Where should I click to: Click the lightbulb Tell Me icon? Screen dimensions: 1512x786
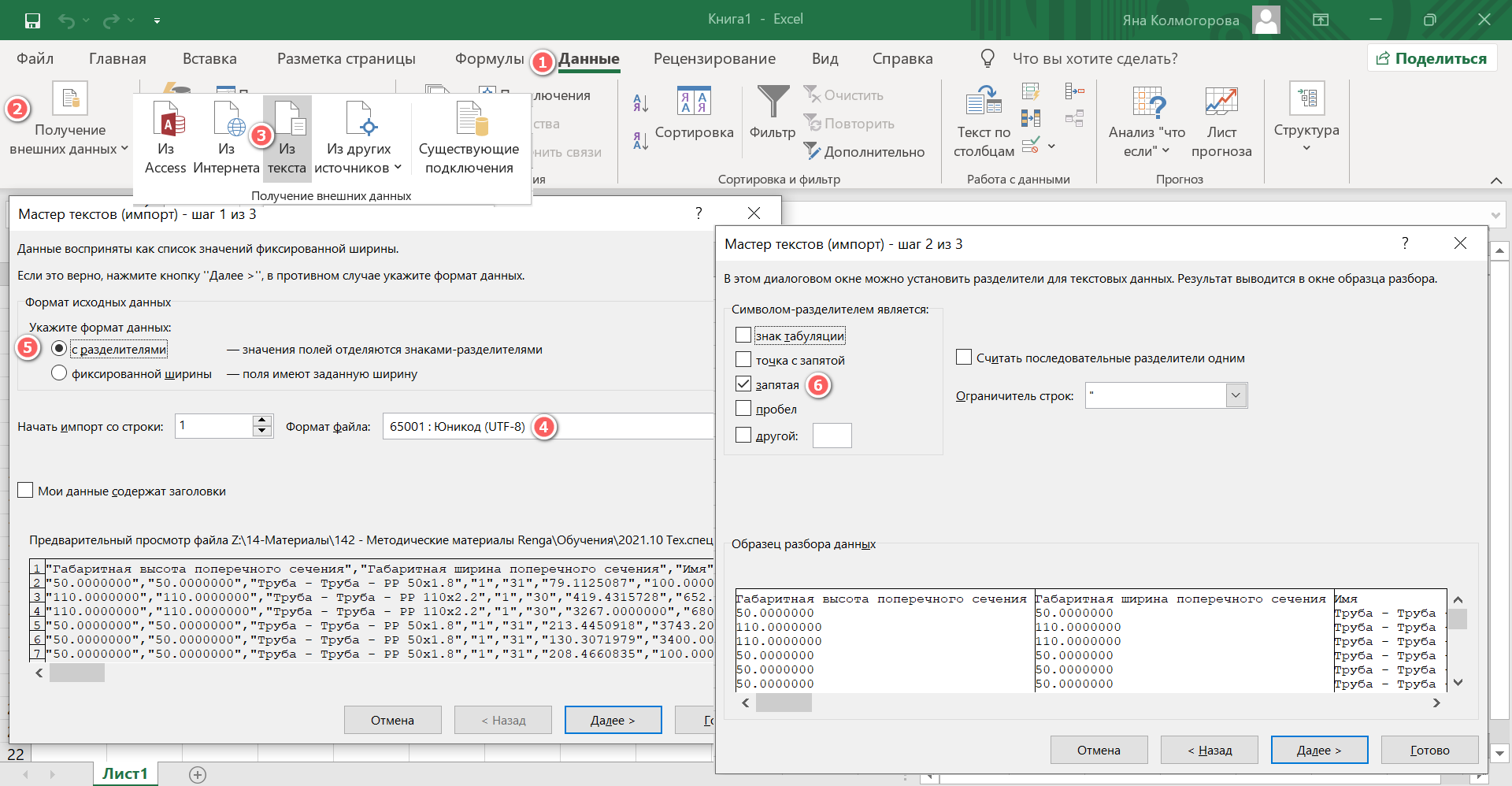[x=988, y=58]
